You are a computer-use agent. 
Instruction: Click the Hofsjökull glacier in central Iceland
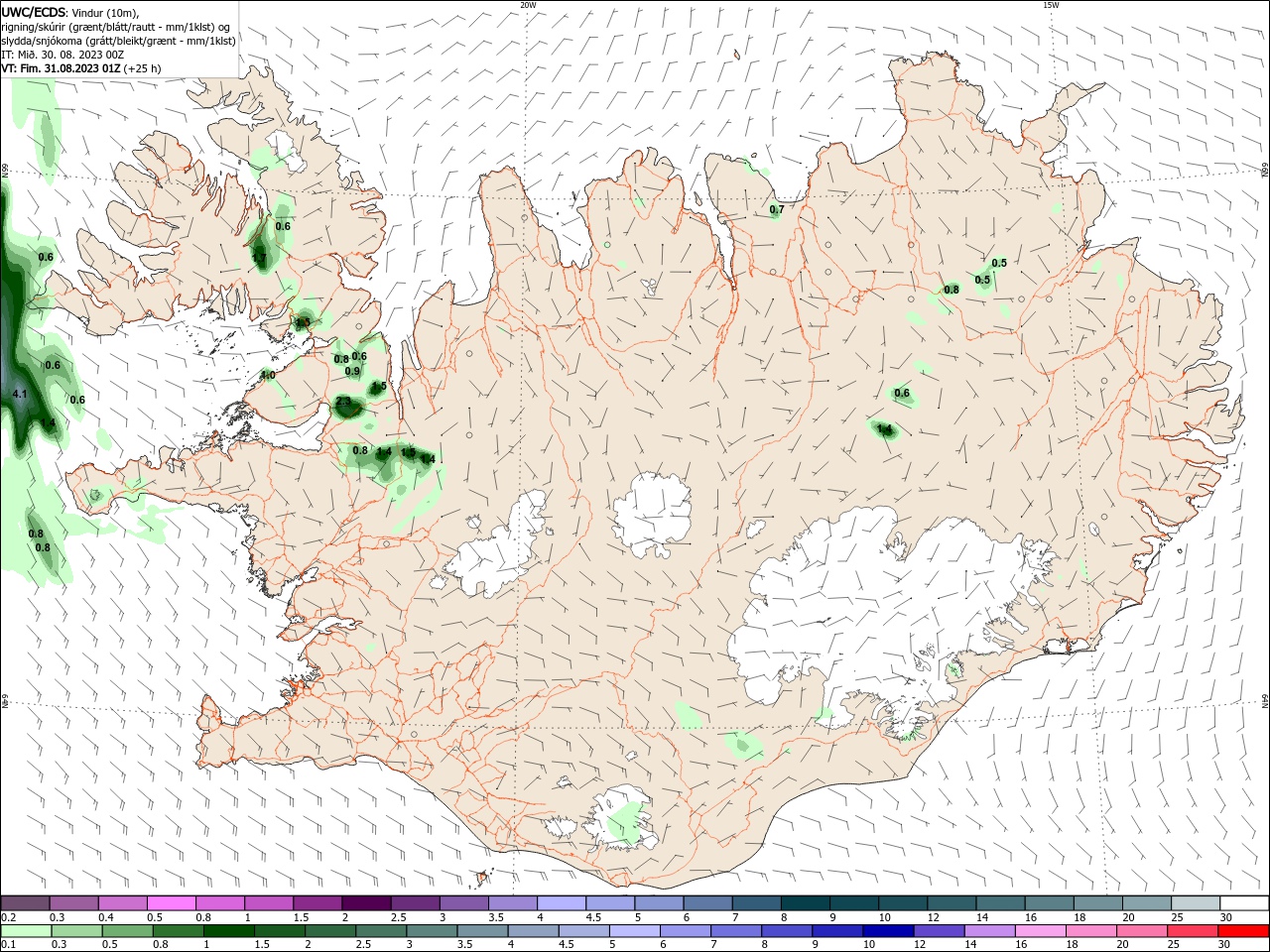click(x=652, y=516)
